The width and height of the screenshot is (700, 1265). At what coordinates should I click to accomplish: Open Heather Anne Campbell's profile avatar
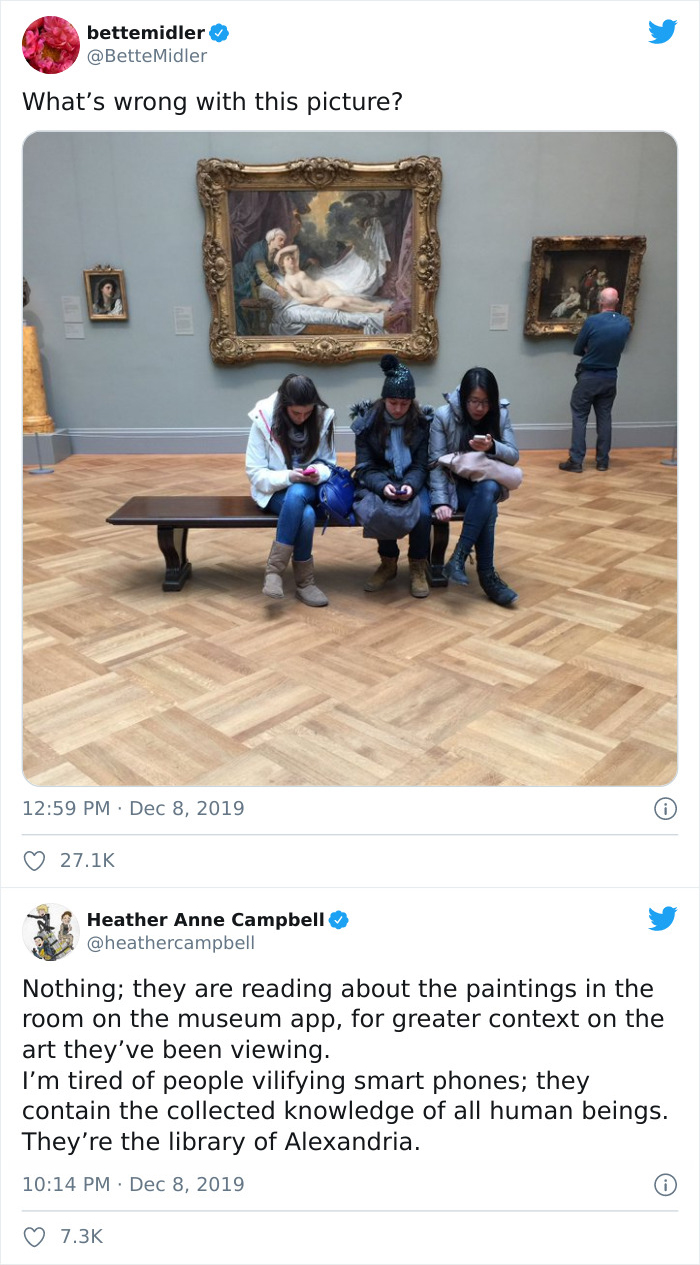tap(51, 932)
